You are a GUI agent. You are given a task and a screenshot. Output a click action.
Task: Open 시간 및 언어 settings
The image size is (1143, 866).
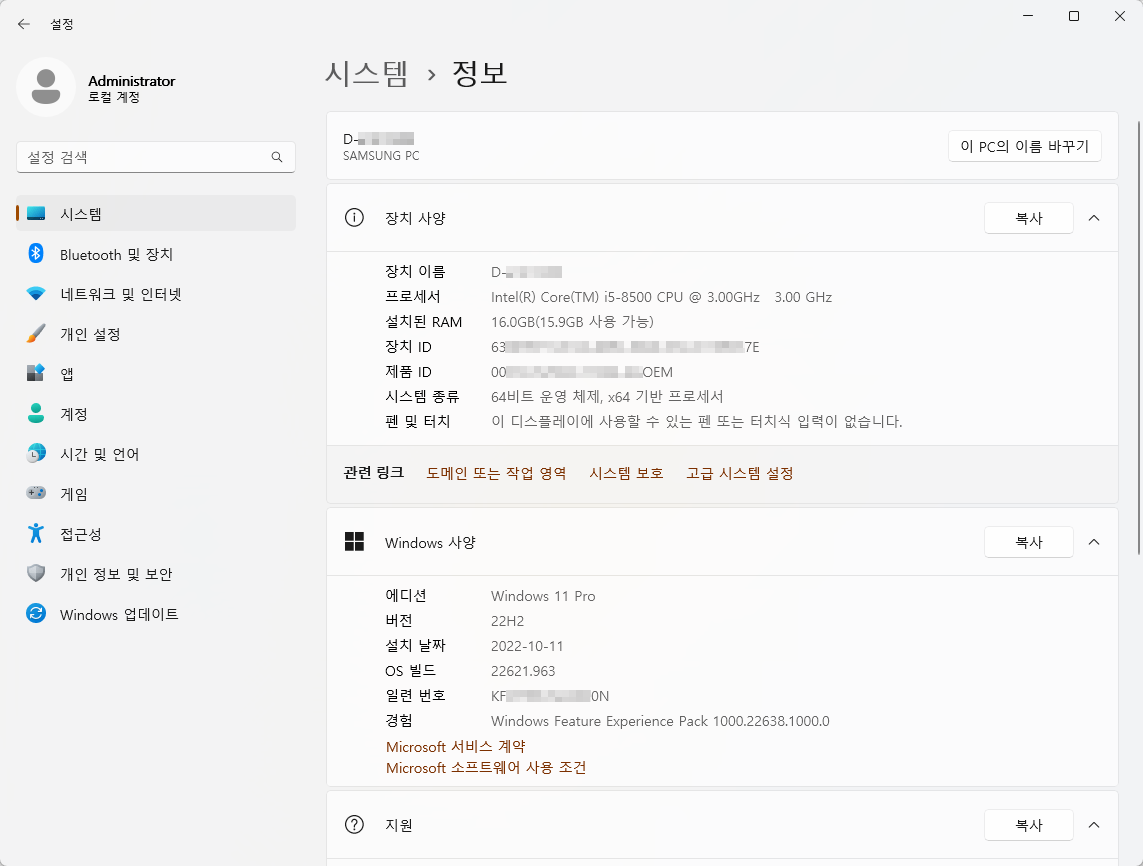[156, 453]
